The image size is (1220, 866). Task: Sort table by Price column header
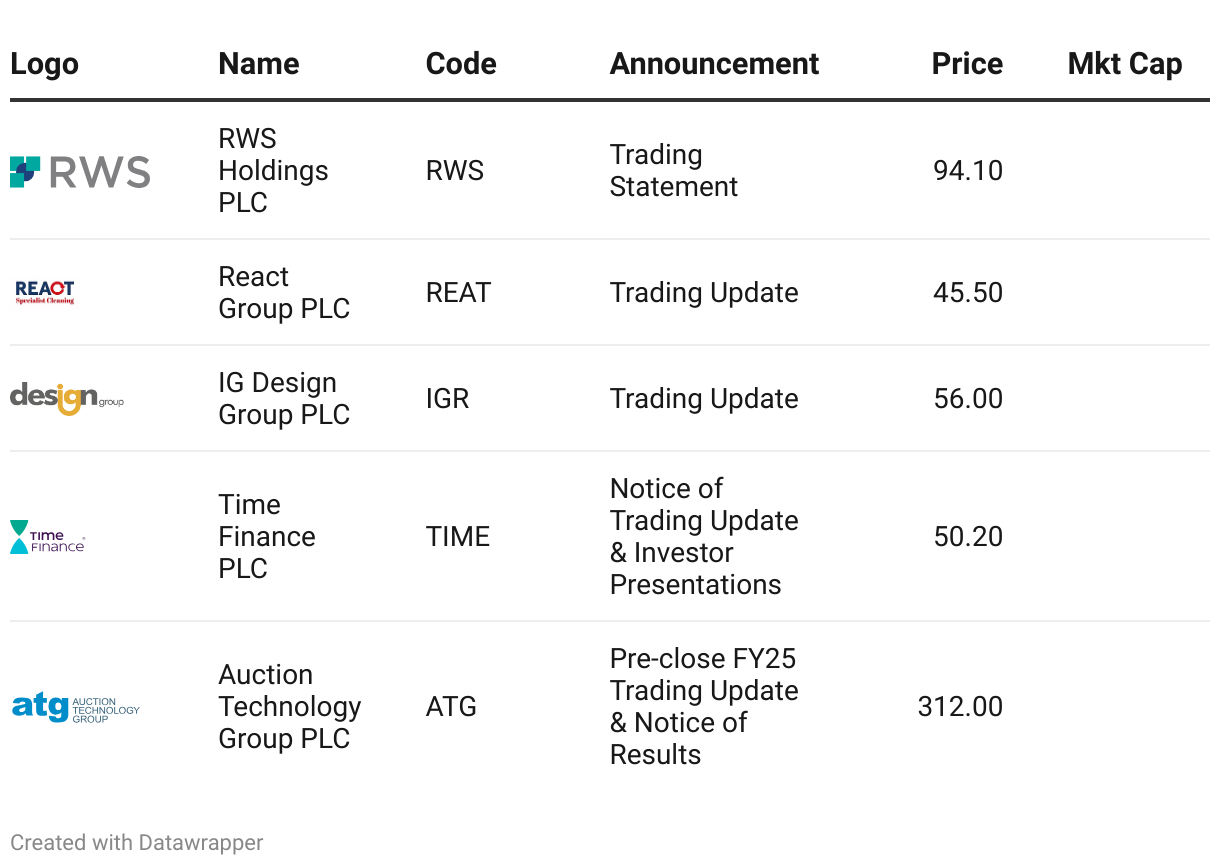[967, 64]
